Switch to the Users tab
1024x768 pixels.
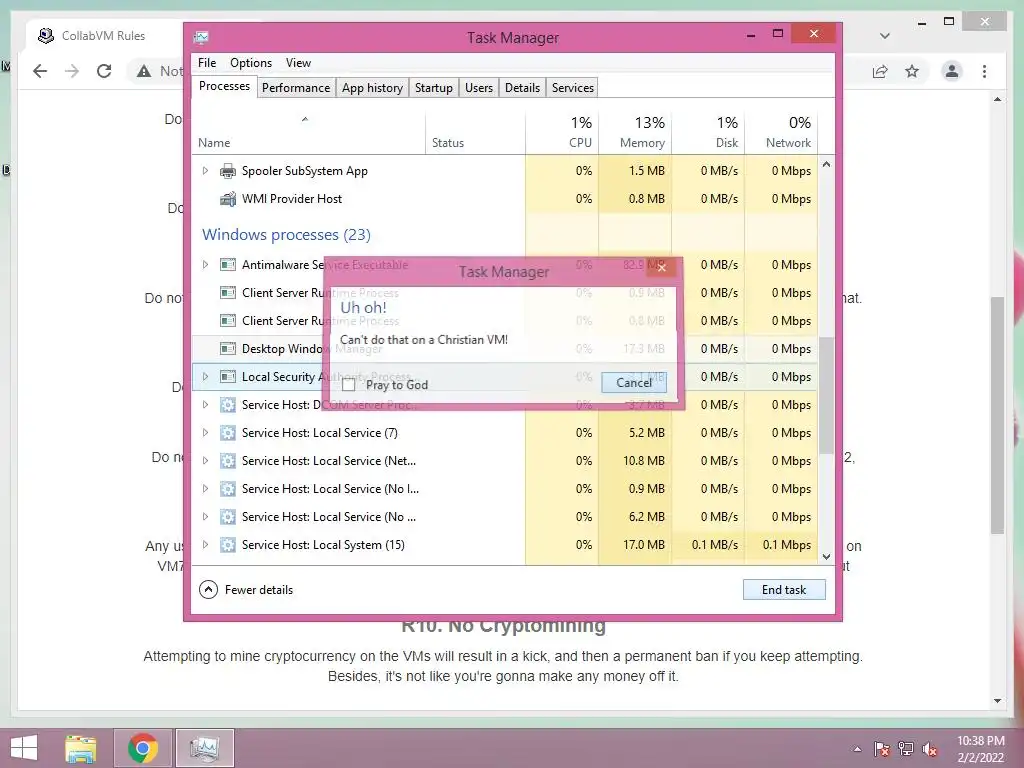[479, 88]
